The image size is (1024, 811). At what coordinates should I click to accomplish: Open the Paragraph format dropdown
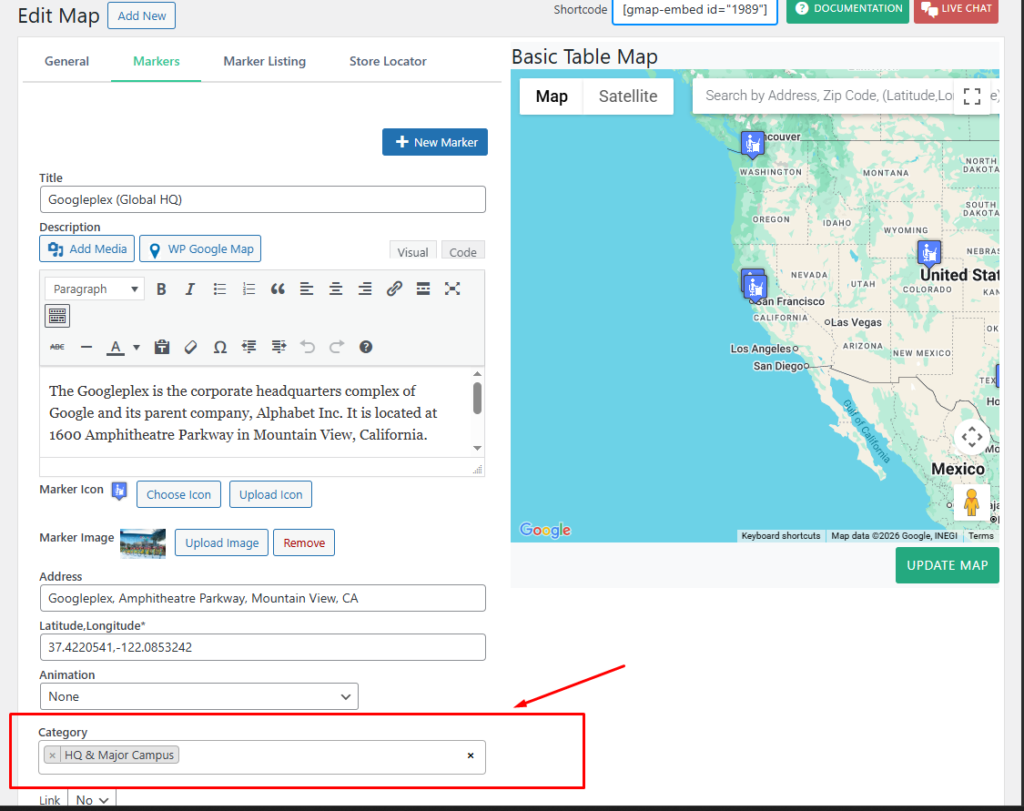click(x=95, y=289)
